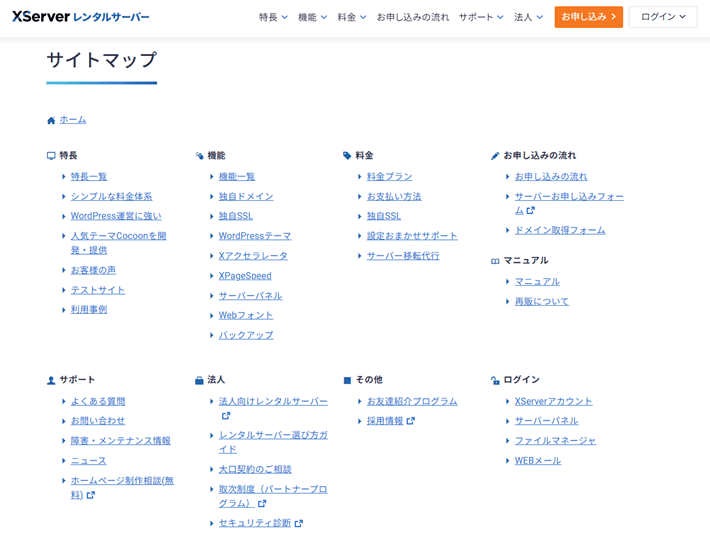Screen dimensions: 710x534
Task: Open バックアップ link
Action: pyautogui.click(x=246, y=335)
